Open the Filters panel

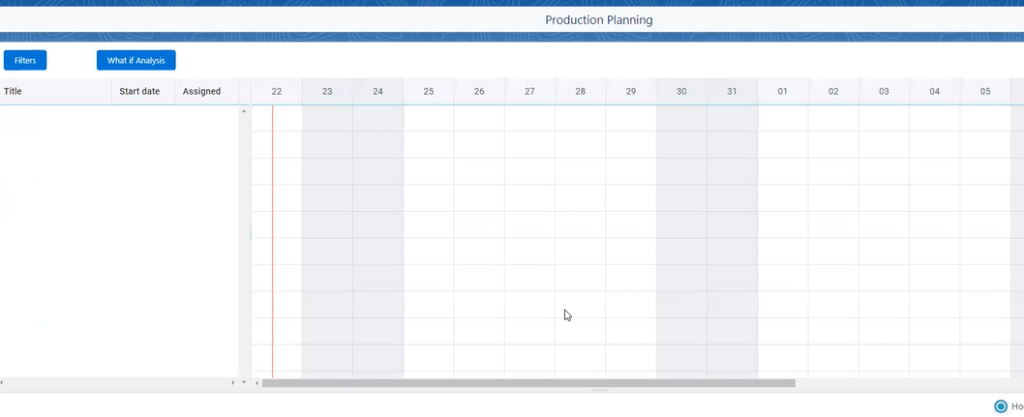pos(25,60)
